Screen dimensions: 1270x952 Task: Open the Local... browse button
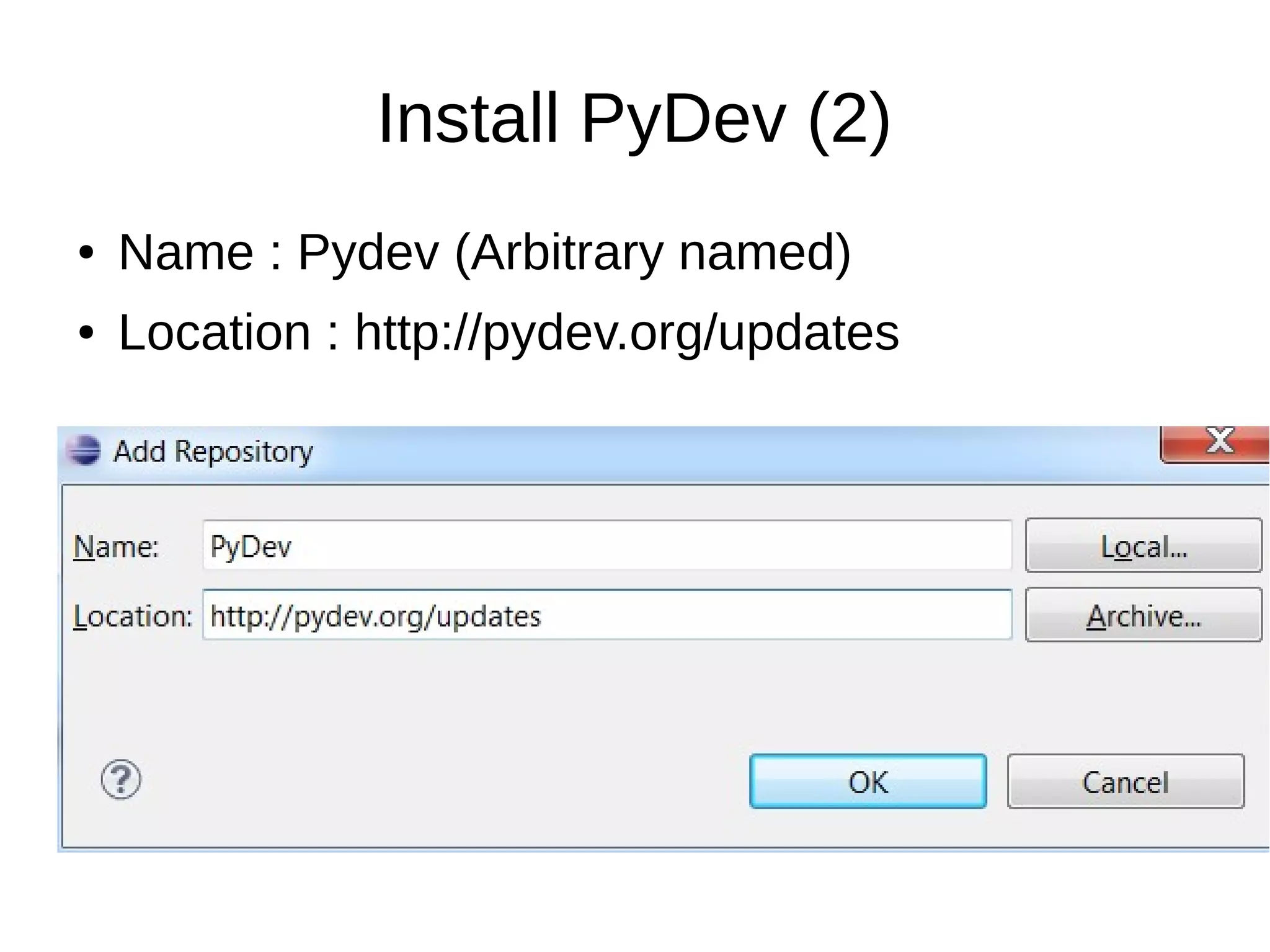pos(1143,546)
